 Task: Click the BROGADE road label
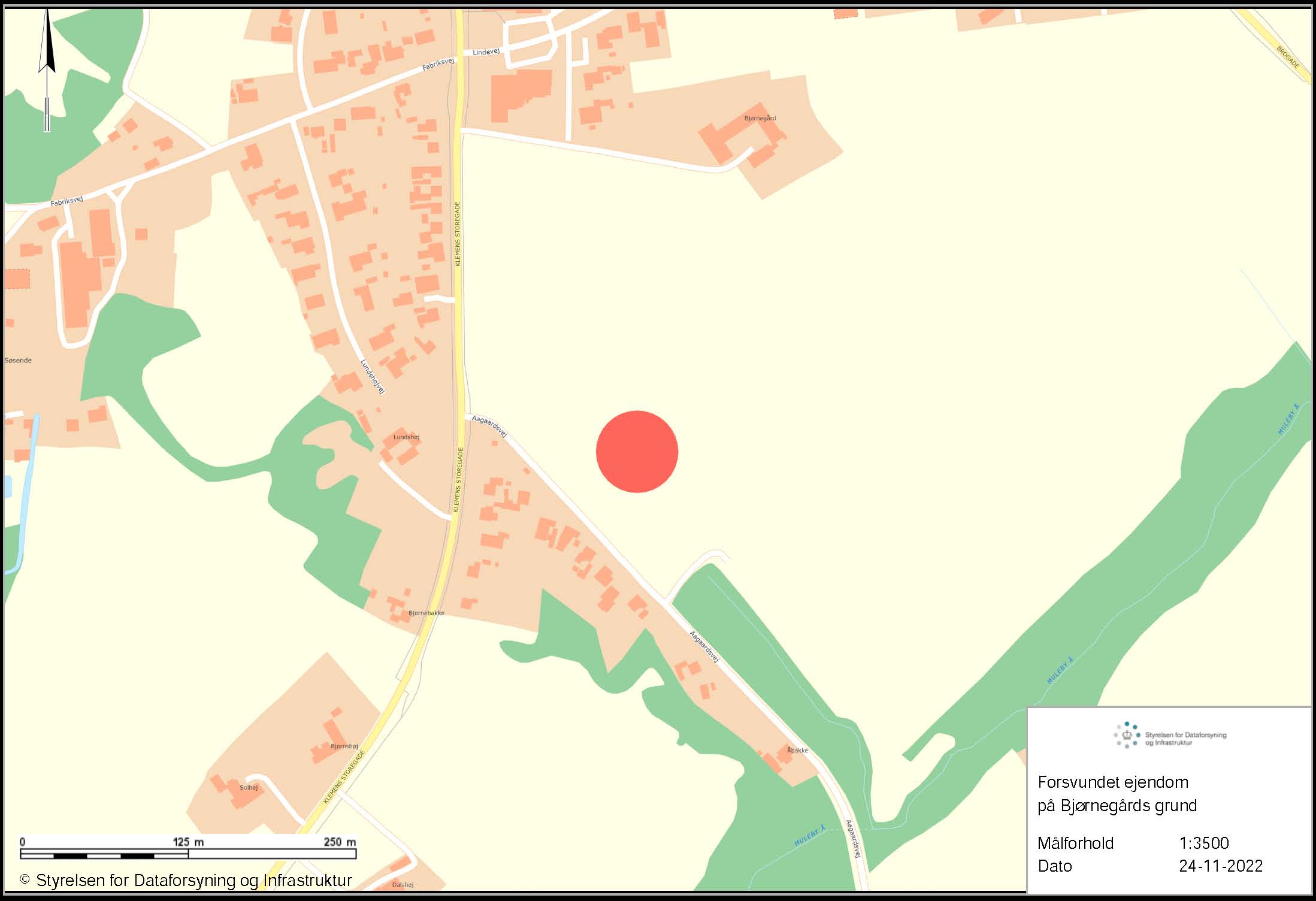coord(1288,58)
